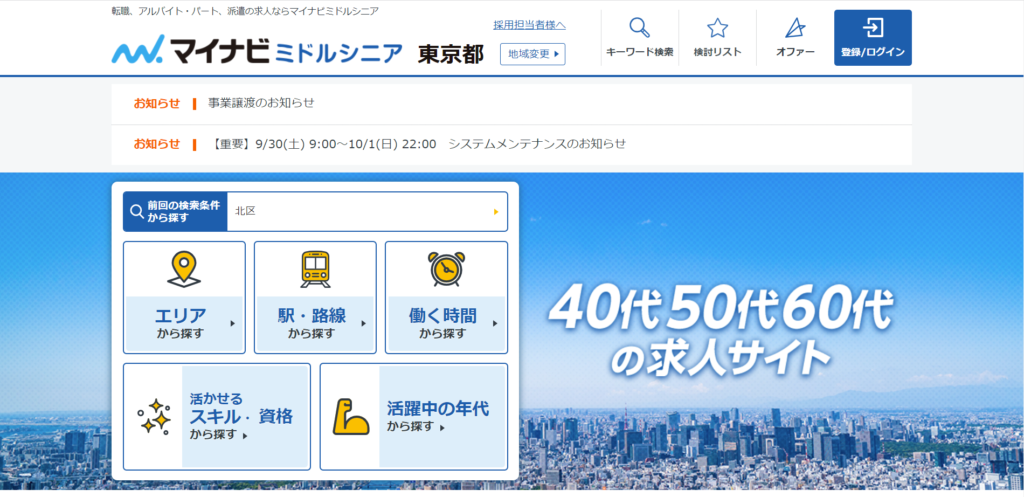Click the 前回の検索条件から探す label
The height and width of the screenshot is (497, 1024).
pyautogui.click(x=176, y=212)
